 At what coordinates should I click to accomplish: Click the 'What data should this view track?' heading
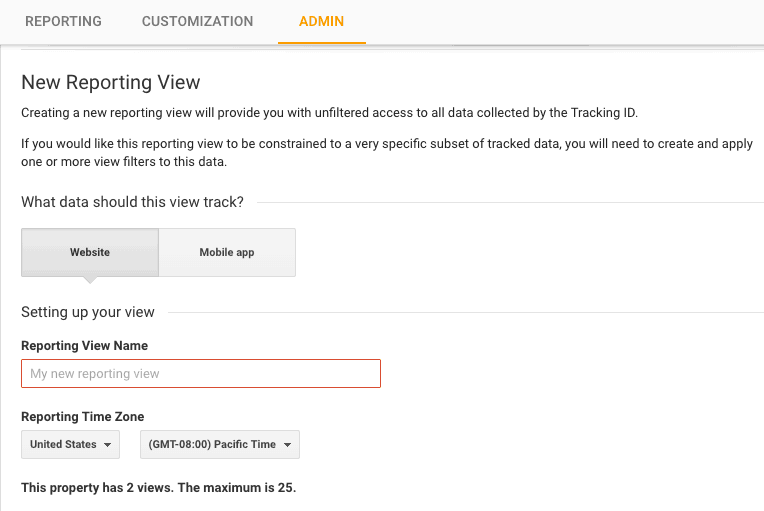pos(132,202)
